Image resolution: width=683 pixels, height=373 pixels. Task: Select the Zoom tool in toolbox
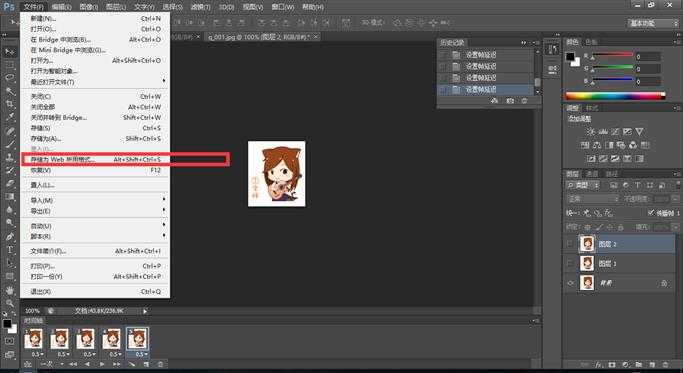[10, 303]
